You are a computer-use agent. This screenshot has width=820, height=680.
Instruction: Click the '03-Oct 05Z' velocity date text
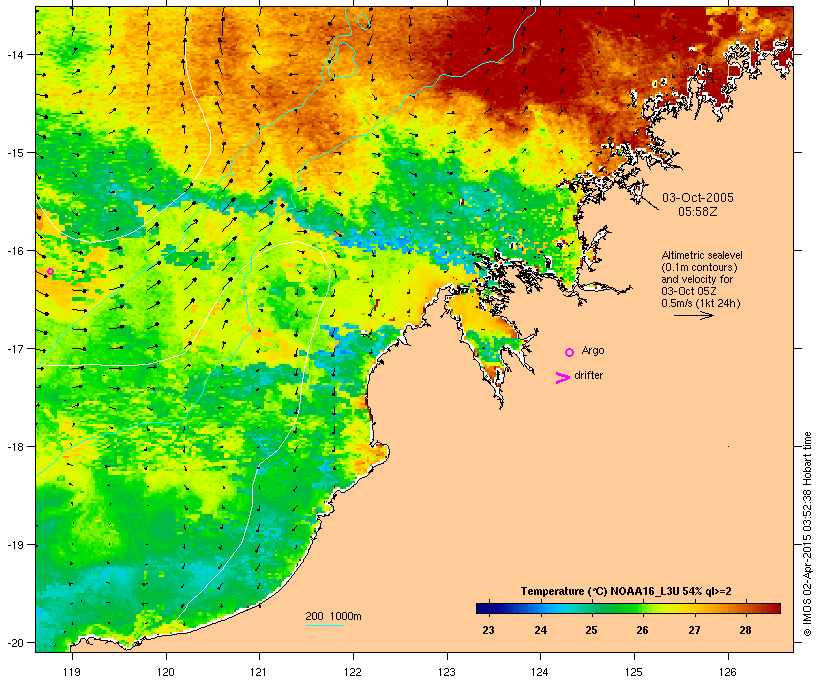point(689,291)
